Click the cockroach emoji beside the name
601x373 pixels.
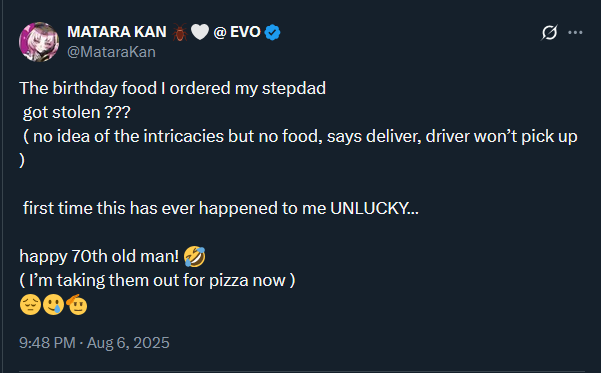point(179,32)
